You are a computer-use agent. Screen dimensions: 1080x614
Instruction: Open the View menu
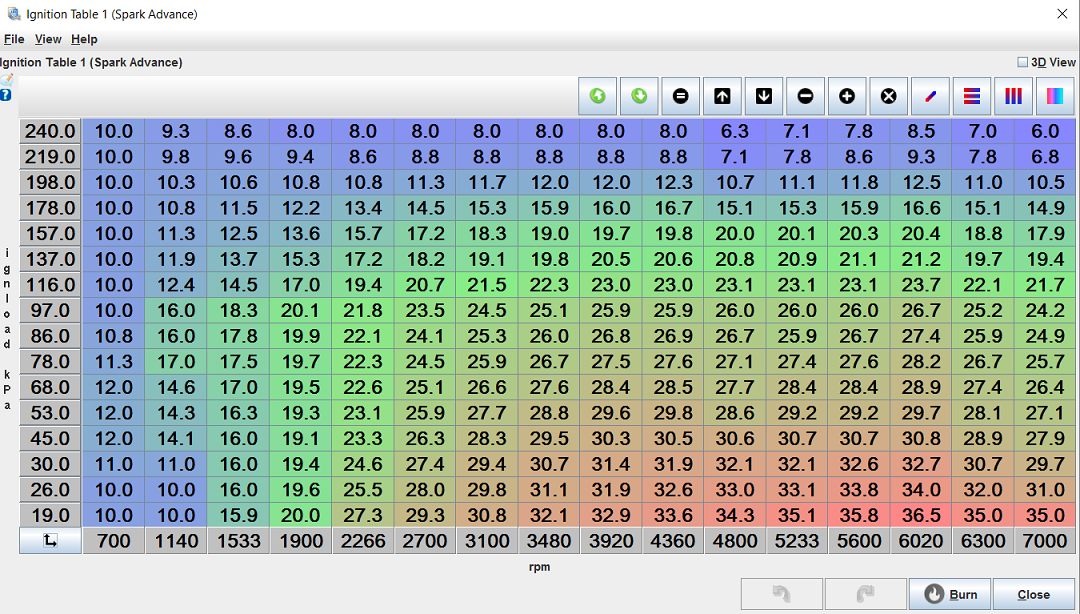point(48,39)
